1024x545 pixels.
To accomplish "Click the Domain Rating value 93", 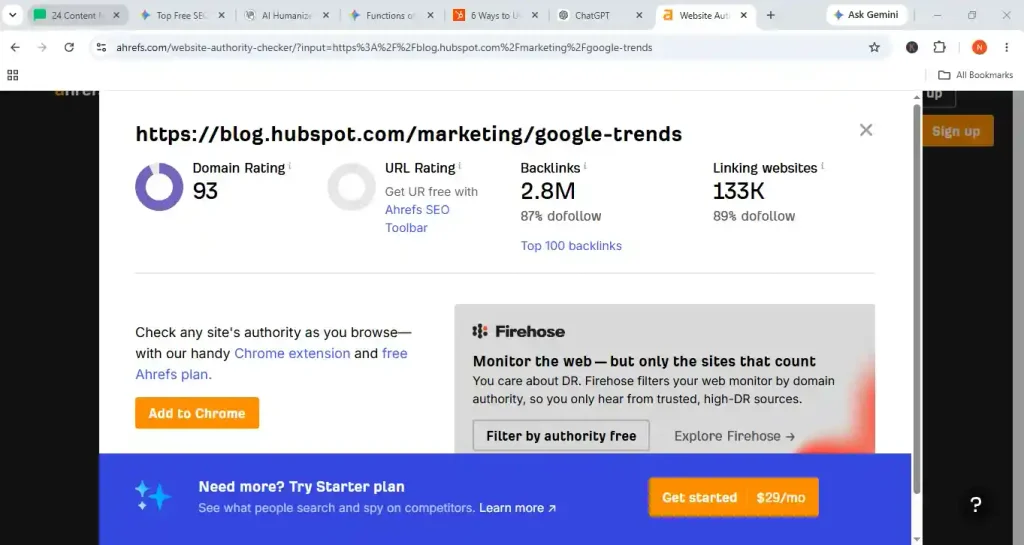I will [205, 191].
